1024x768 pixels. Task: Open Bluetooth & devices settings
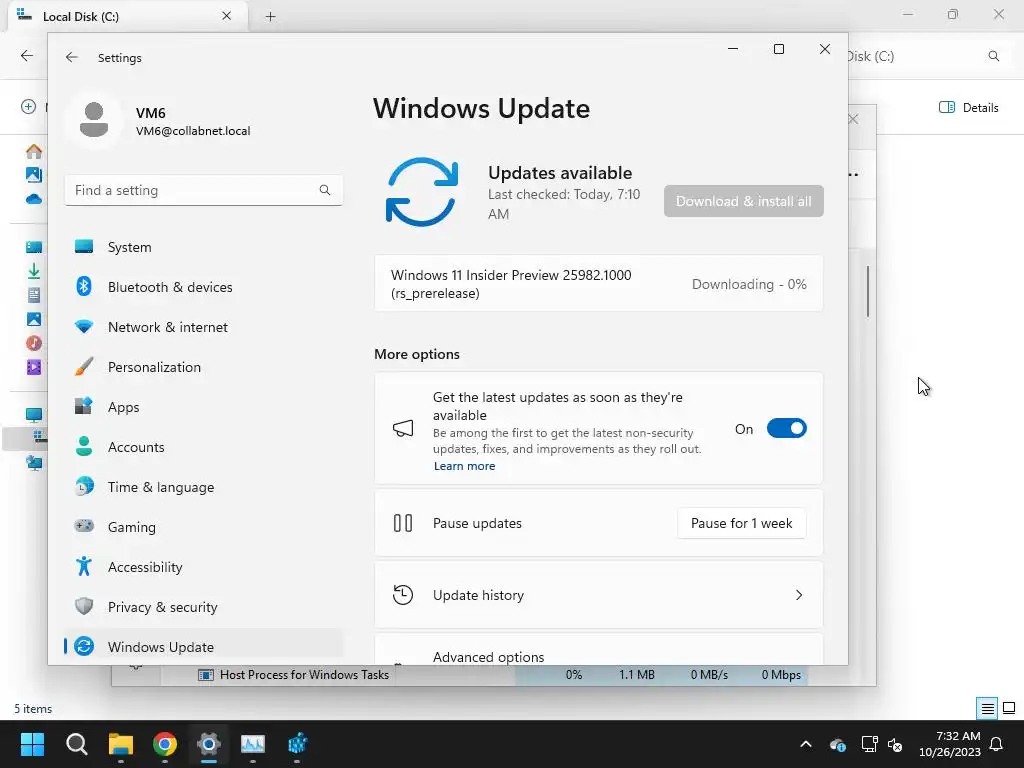tap(203, 287)
